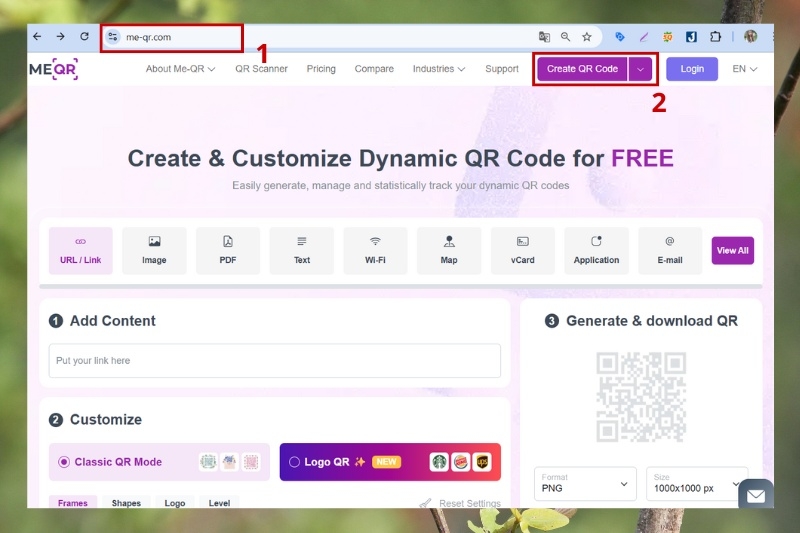Click the purple pen extension icon
The width and height of the screenshot is (800, 533).
643,37
